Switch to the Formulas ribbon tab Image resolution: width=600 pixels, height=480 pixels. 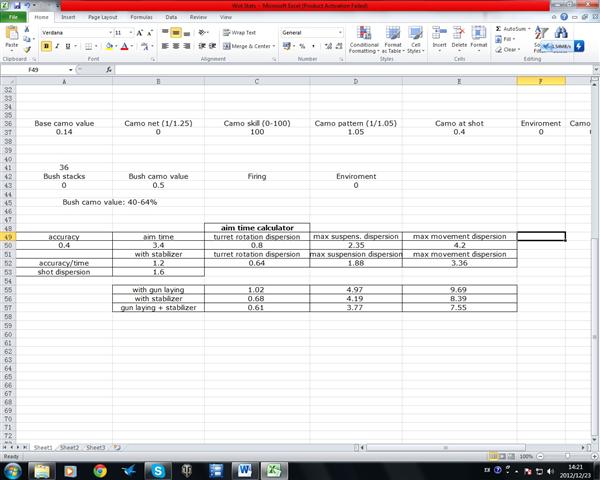click(x=141, y=17)
